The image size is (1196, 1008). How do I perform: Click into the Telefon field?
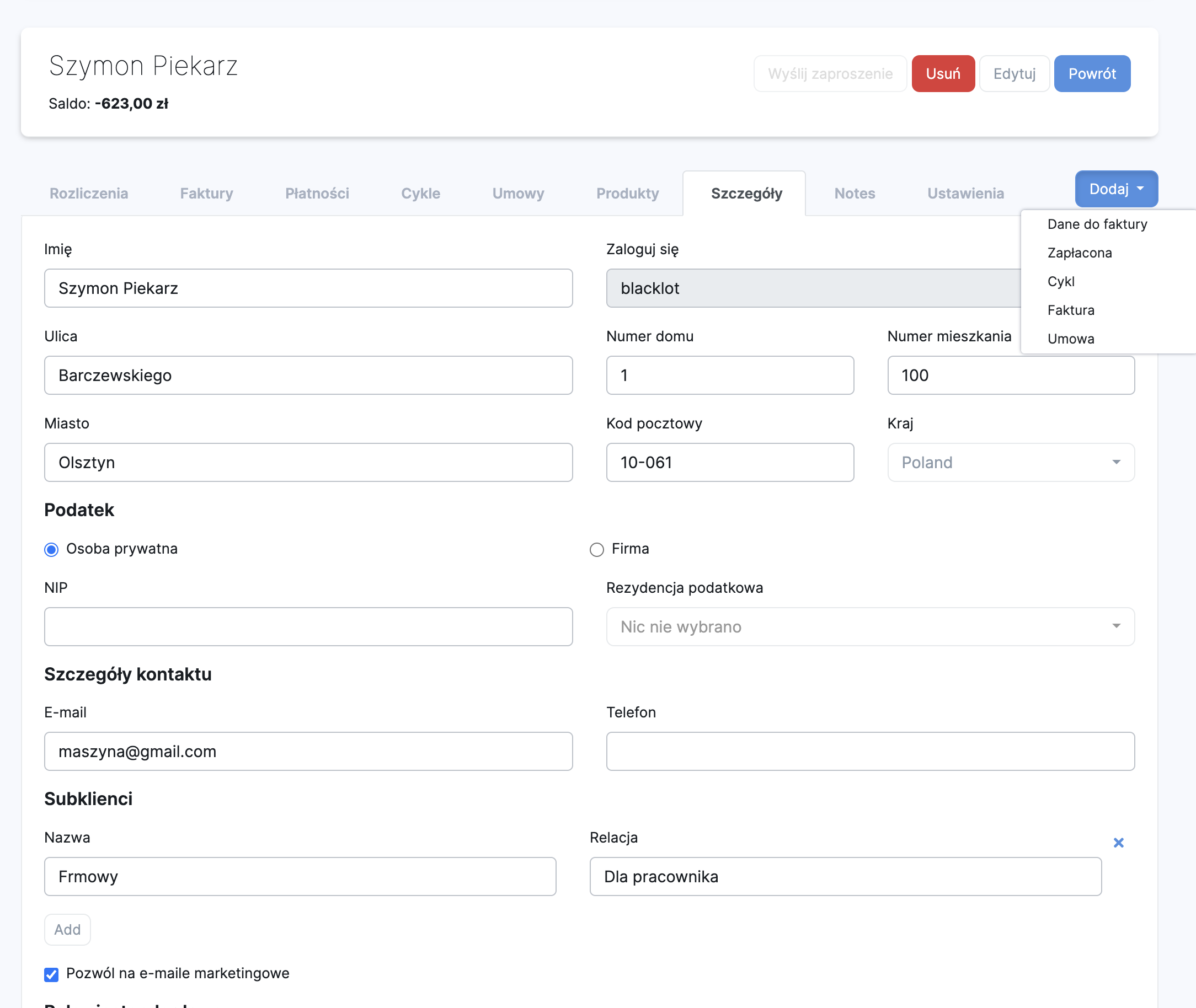click(869, 752)
